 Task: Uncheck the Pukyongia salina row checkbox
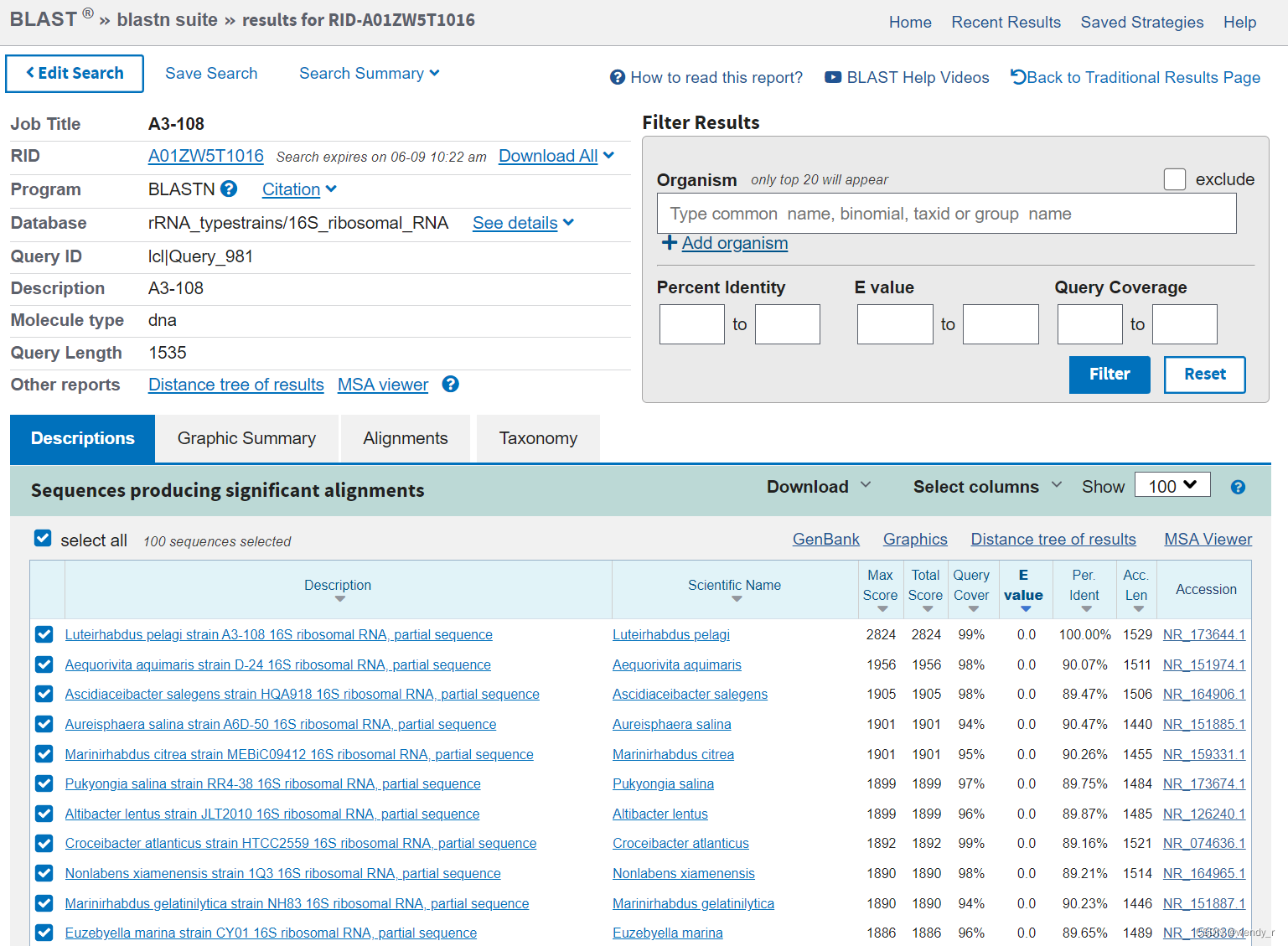tap(44, 783)
